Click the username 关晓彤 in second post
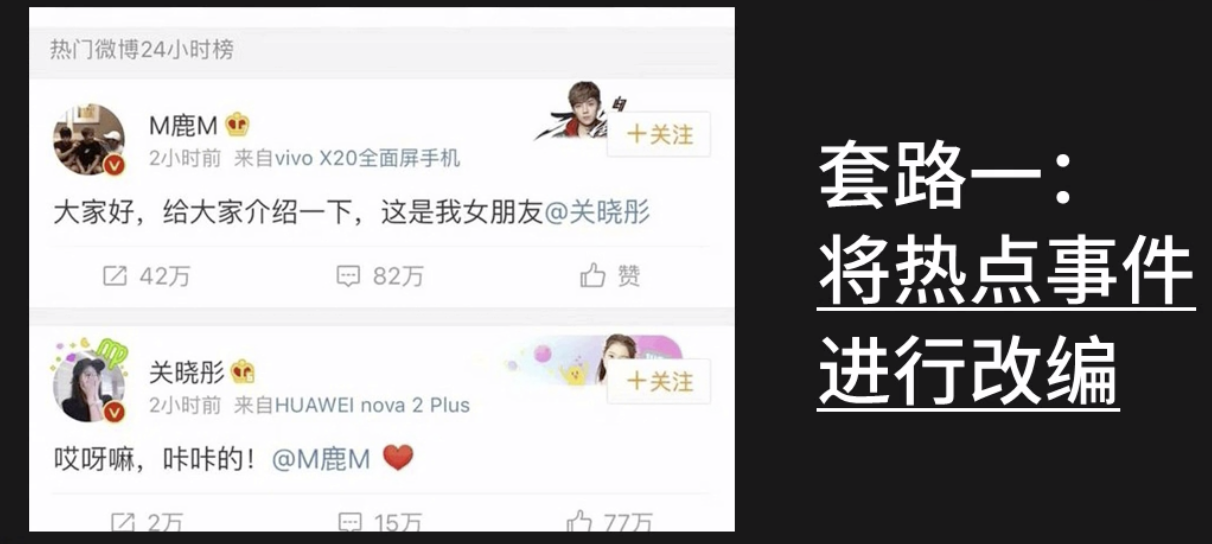This screenshot has height=544, width=1212. click(187, 372)
